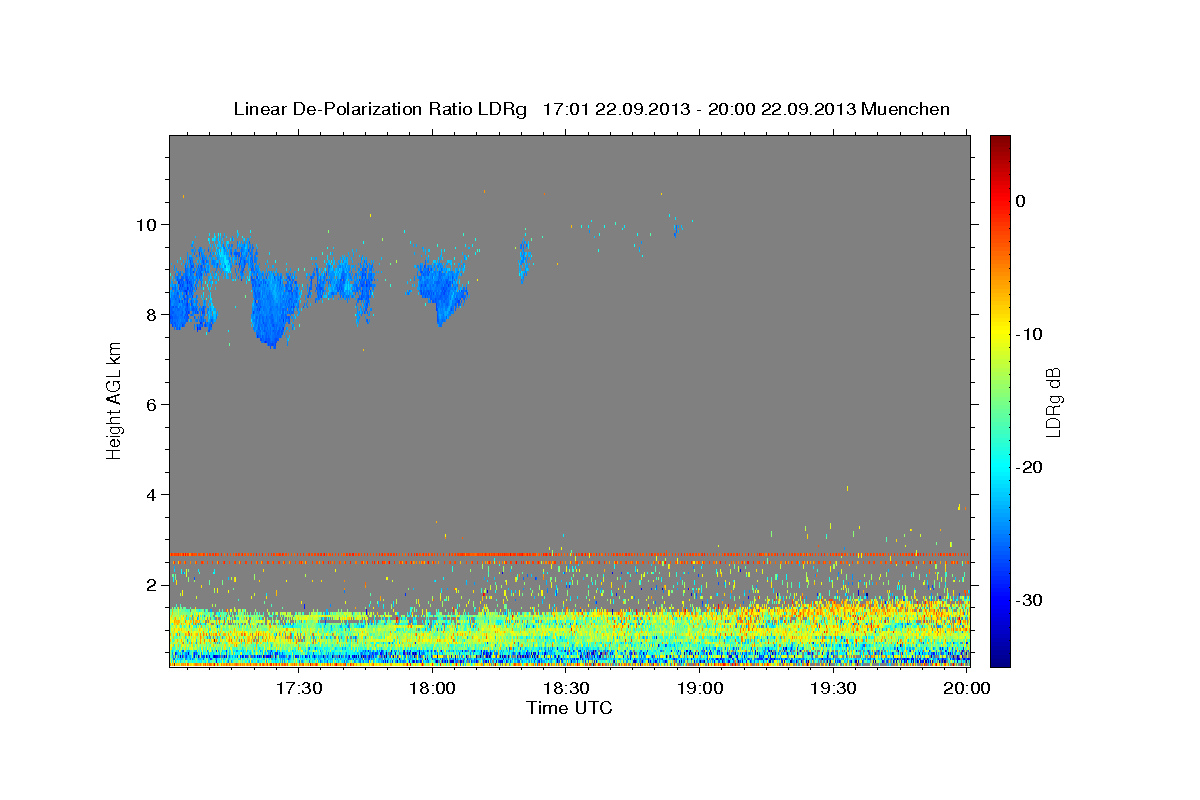Click the "LDRg dB" colorbar label
Viewport: 1200px width, 800px height.
click(x=1053, y=401)
